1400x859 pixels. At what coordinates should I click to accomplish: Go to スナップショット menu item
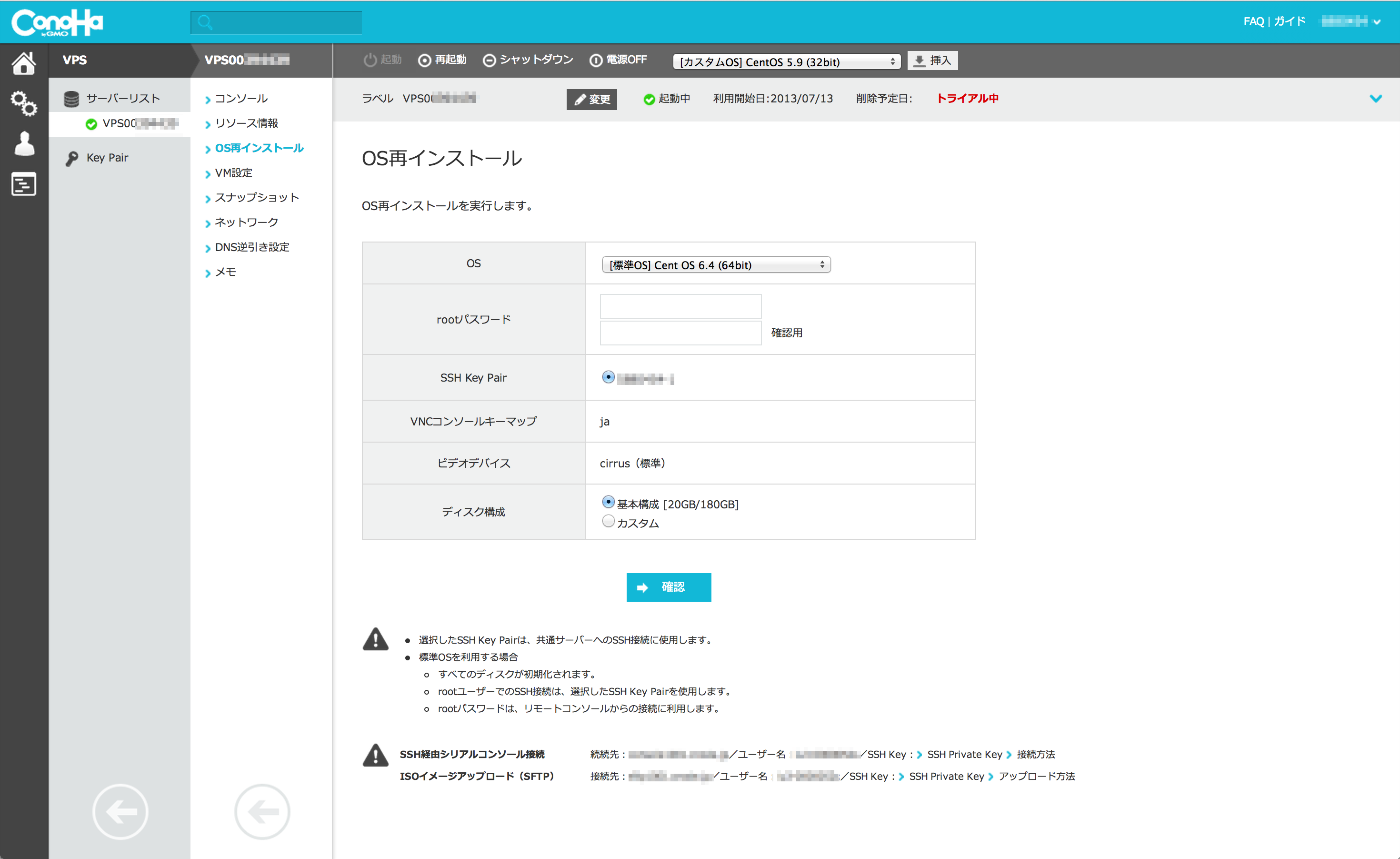pos(257,197)
